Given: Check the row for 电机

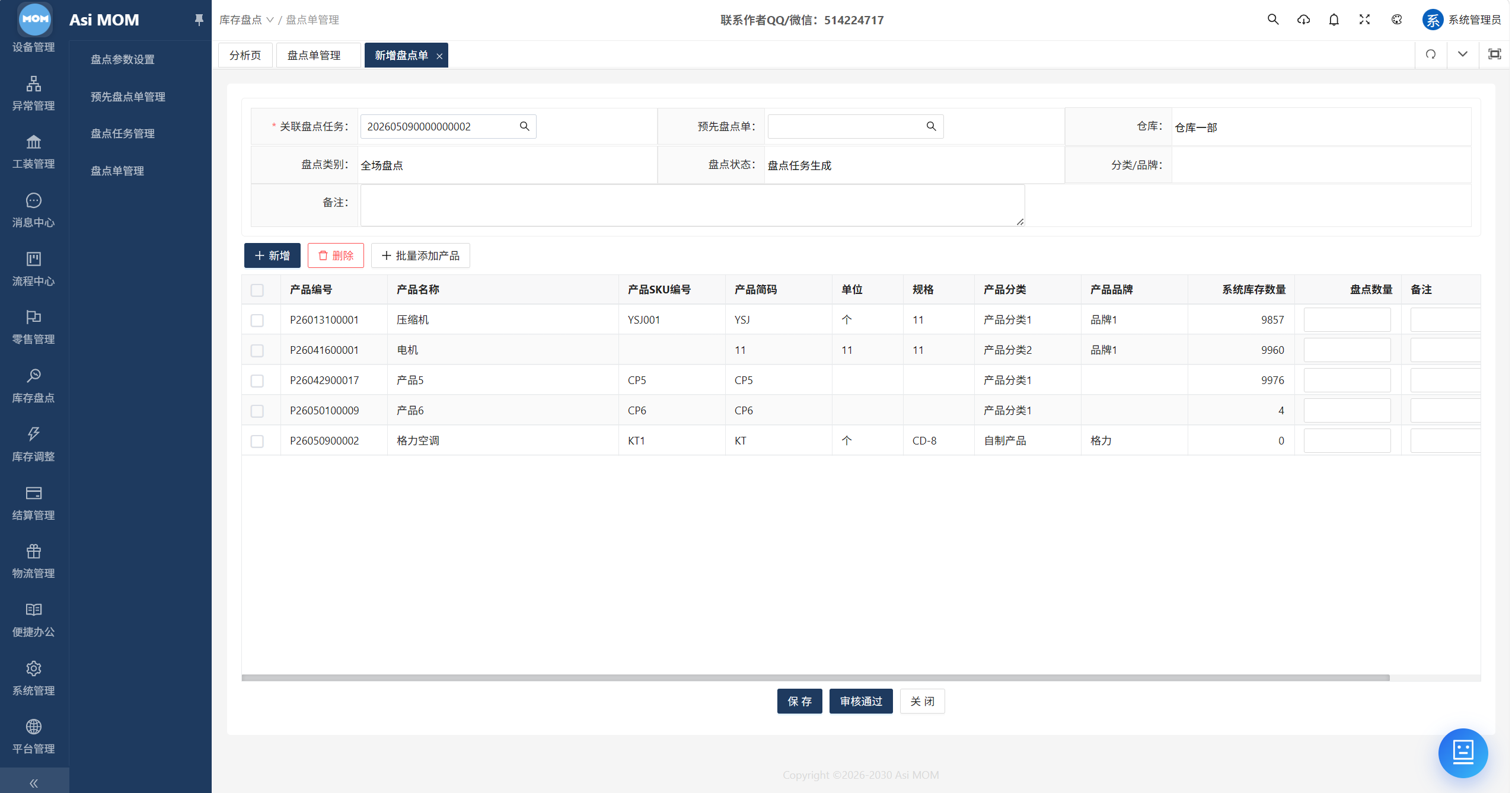Looking at the screenshot, I should point(257,351).
